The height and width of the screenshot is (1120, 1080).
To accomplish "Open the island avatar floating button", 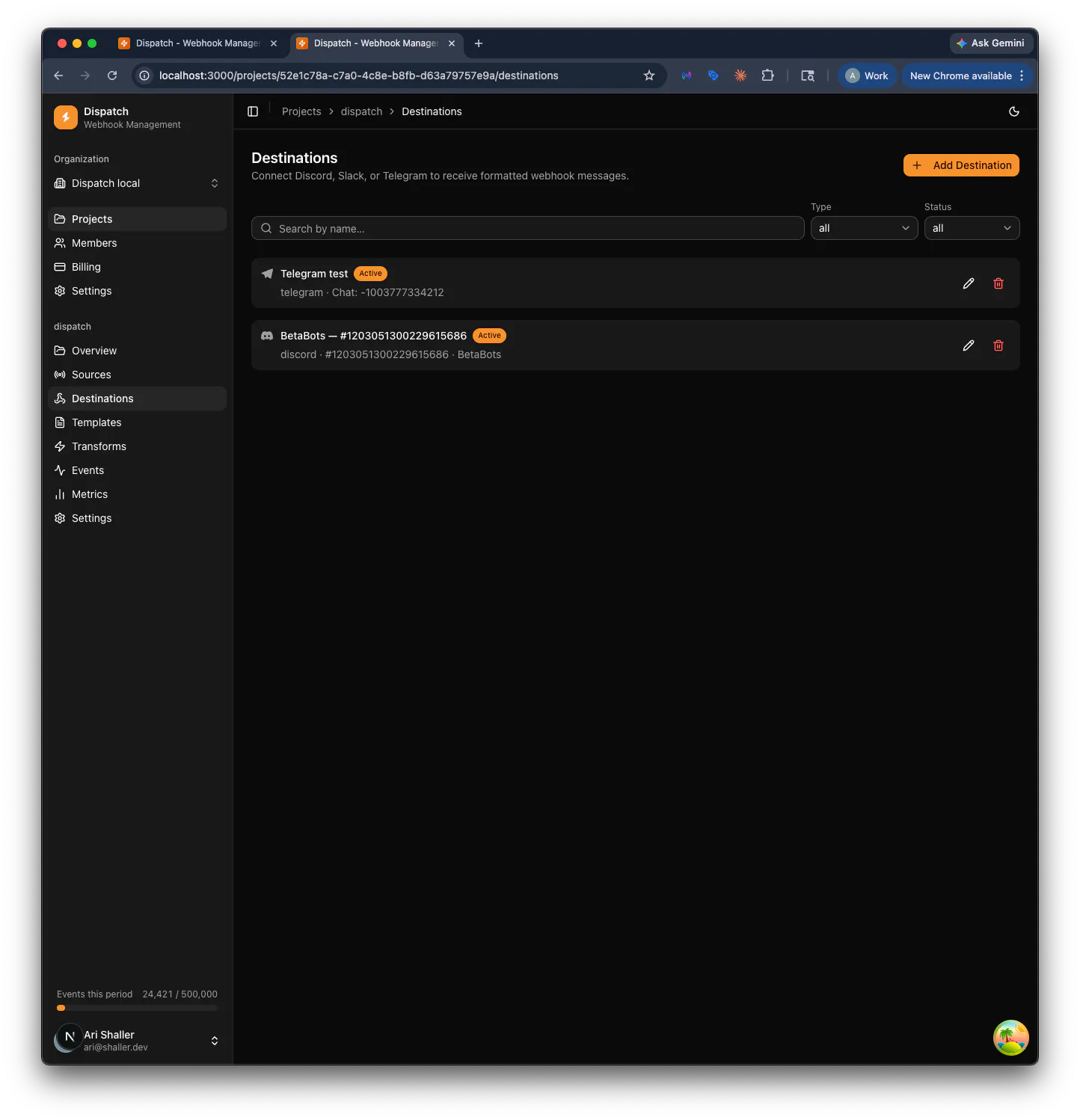I will pyautogui.click(x=1011, y=1038).
